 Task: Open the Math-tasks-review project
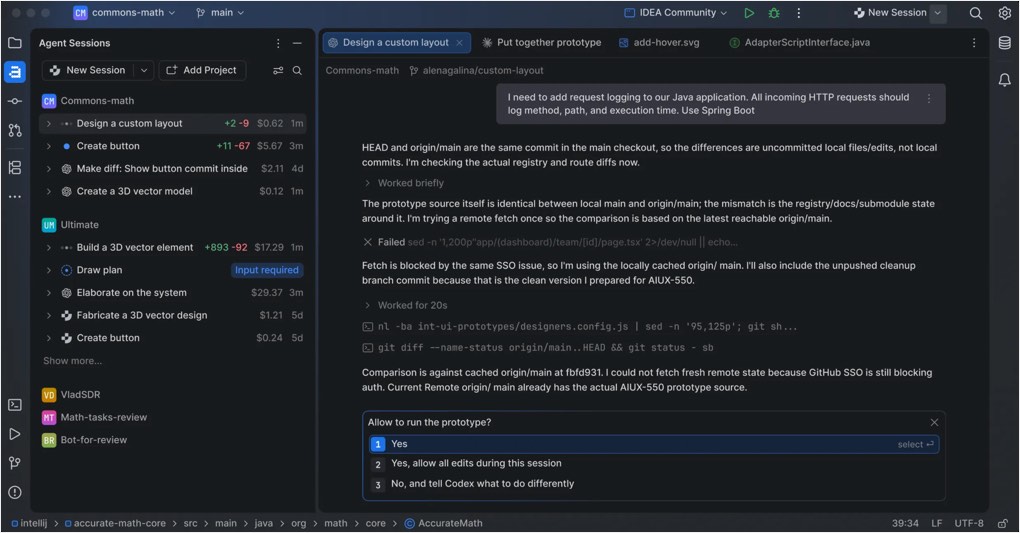click(95, 417)
